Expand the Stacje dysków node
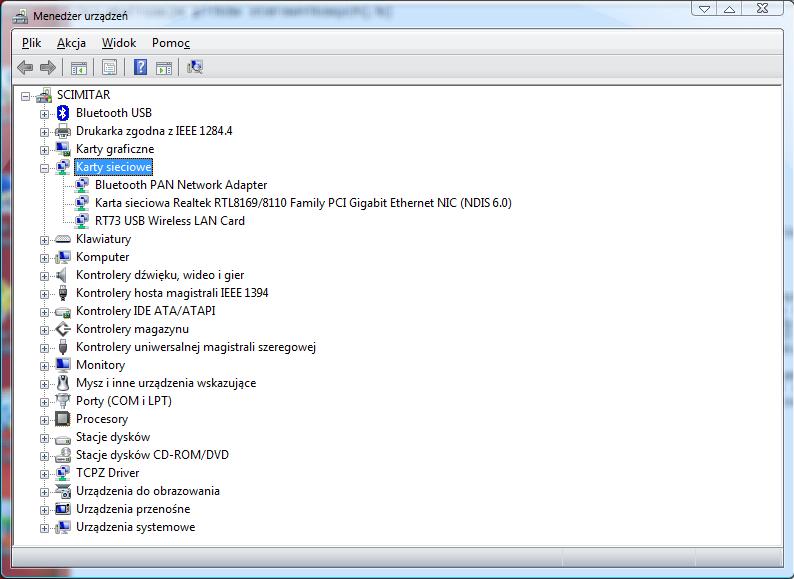Screen dimensions: 794x579 point(45,438)
